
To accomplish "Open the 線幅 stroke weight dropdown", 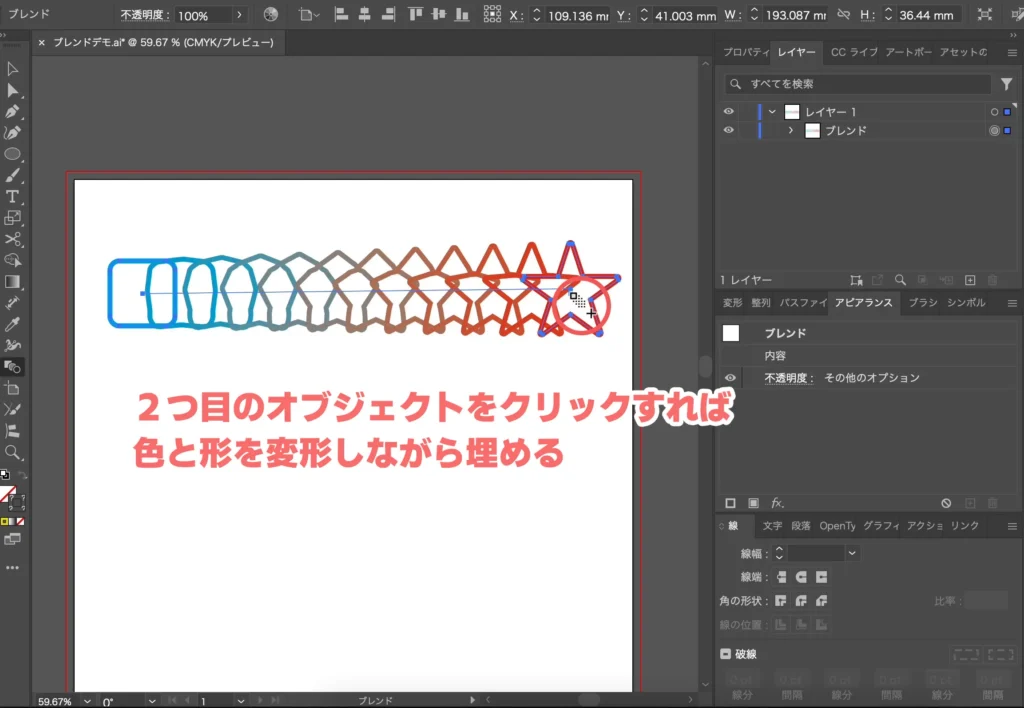I will click(853, 553).
